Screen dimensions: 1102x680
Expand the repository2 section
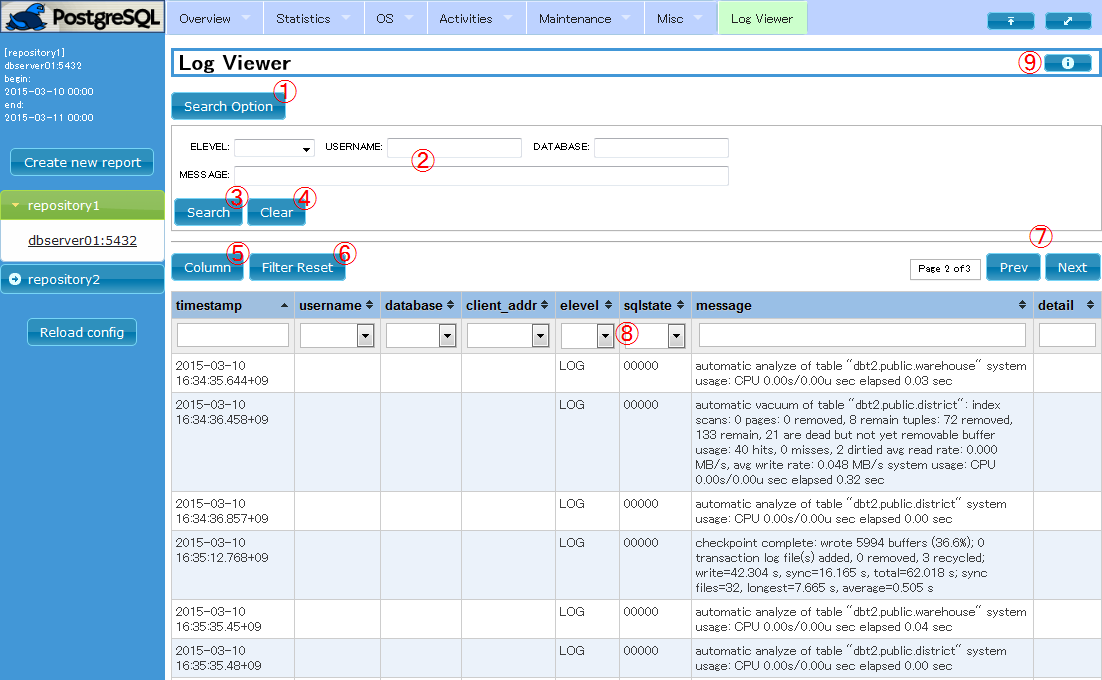tap(82, 279)
